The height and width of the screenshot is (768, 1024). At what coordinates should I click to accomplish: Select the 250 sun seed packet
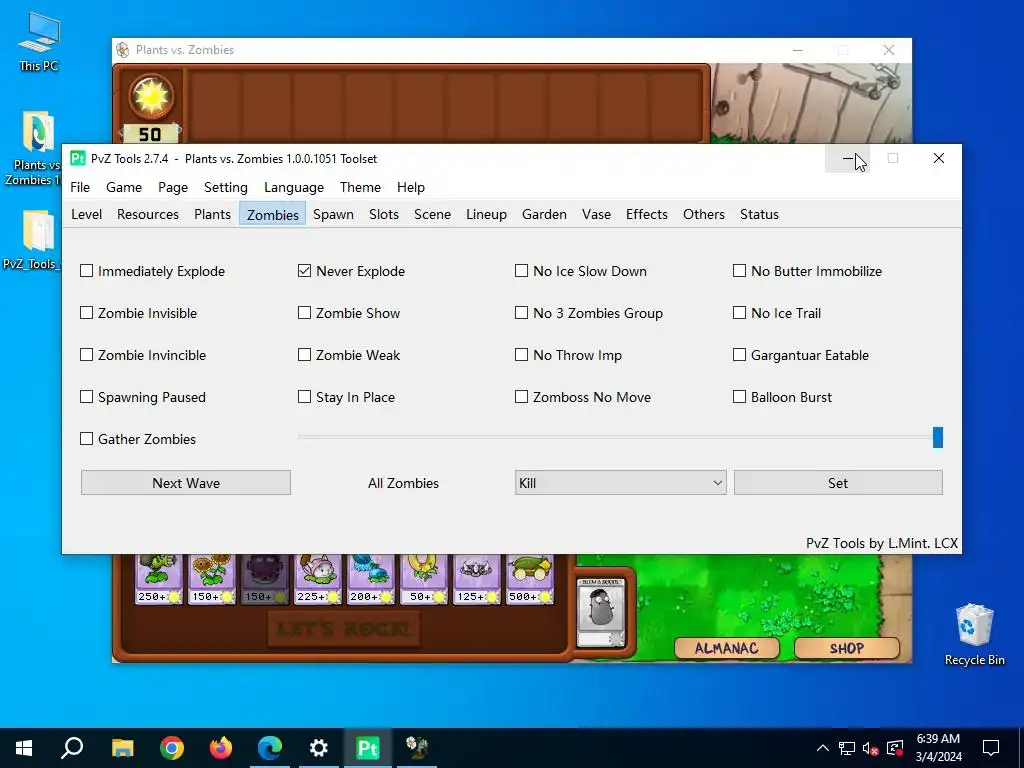tap(159, 579)
